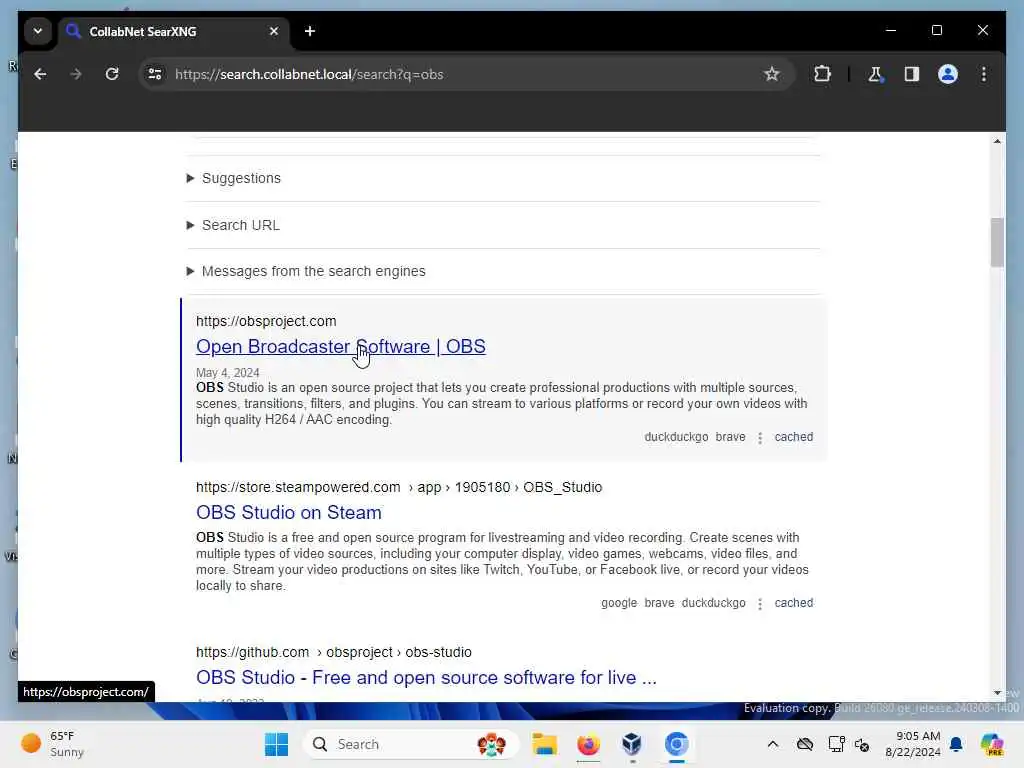Screen dimensions: 1024x768
Task: Bookmark this page with the star icon
Action: (x=771, y=74)
